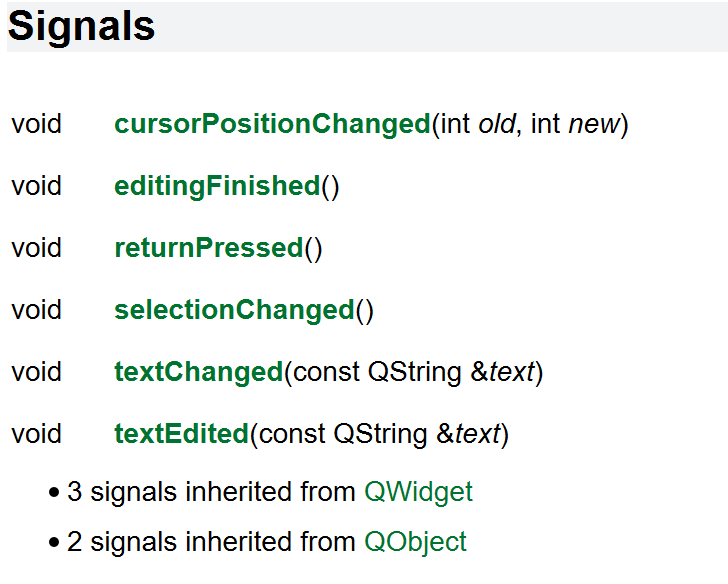Open the selectionChanged signal link

tap(234, 310)
